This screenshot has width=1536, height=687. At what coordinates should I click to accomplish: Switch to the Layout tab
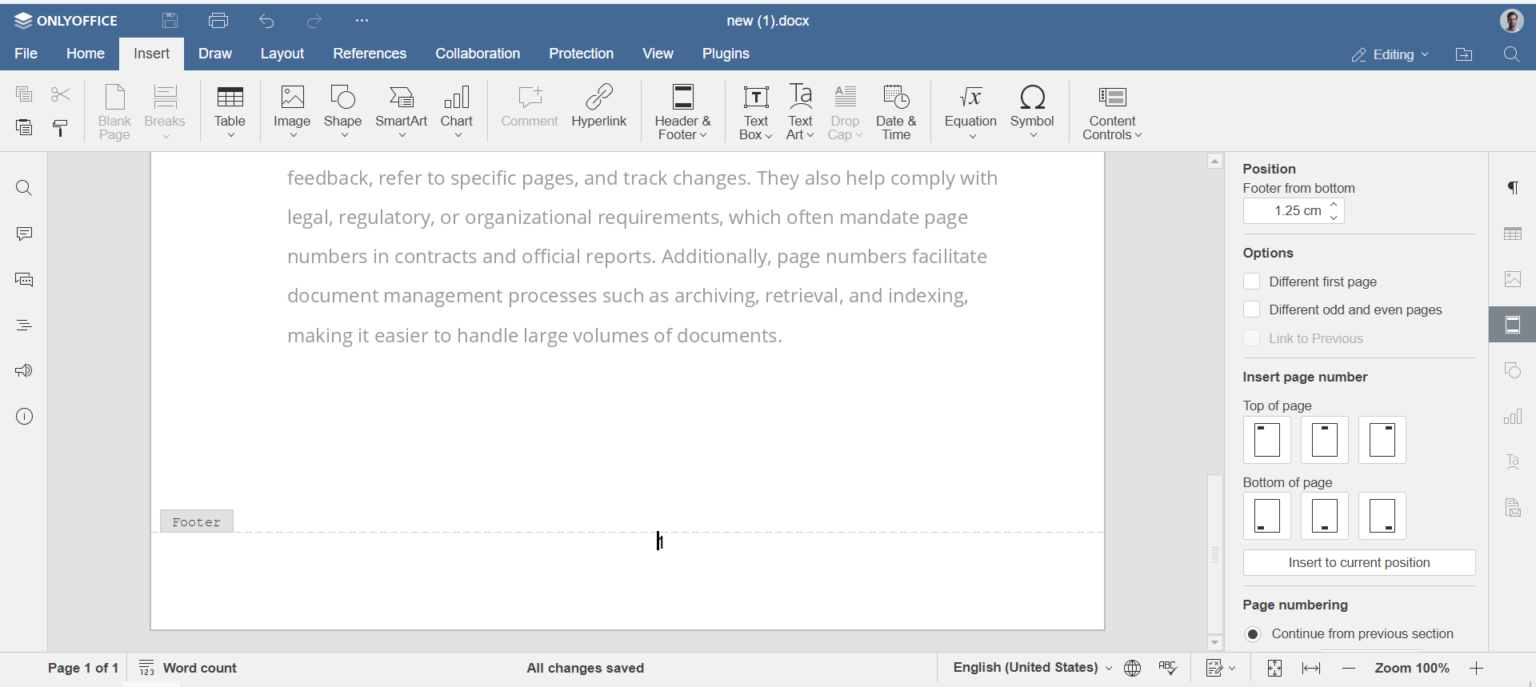pyautogui.click(x=282, y=53)
